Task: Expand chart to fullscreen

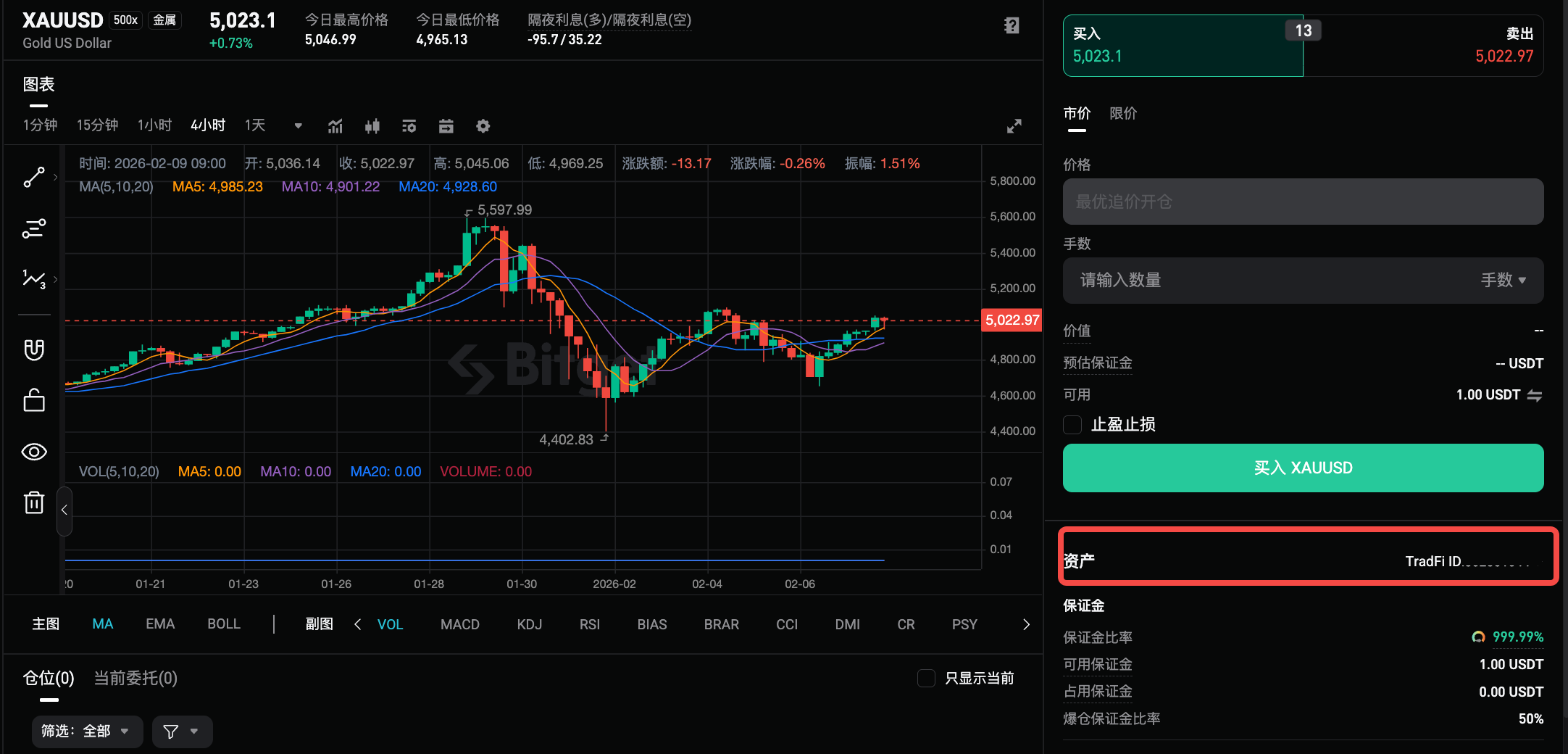Action: tap(1014, 125)
